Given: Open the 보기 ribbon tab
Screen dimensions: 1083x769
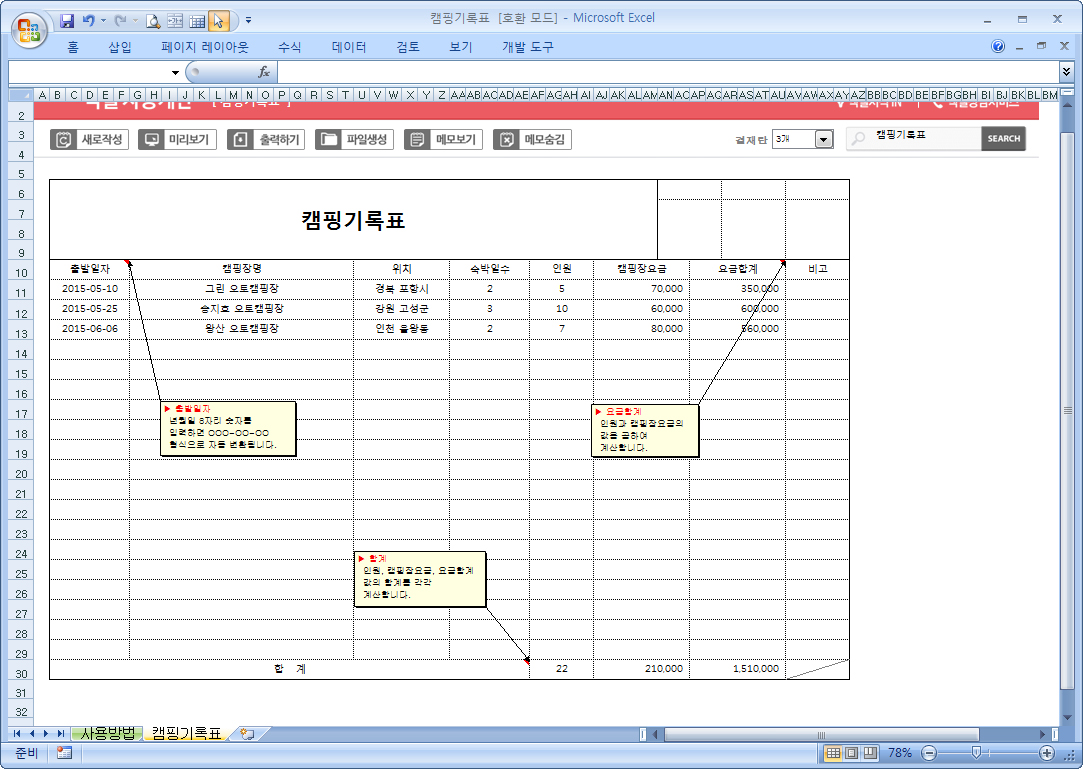Looking at the screenshot, I should point(461,47).
